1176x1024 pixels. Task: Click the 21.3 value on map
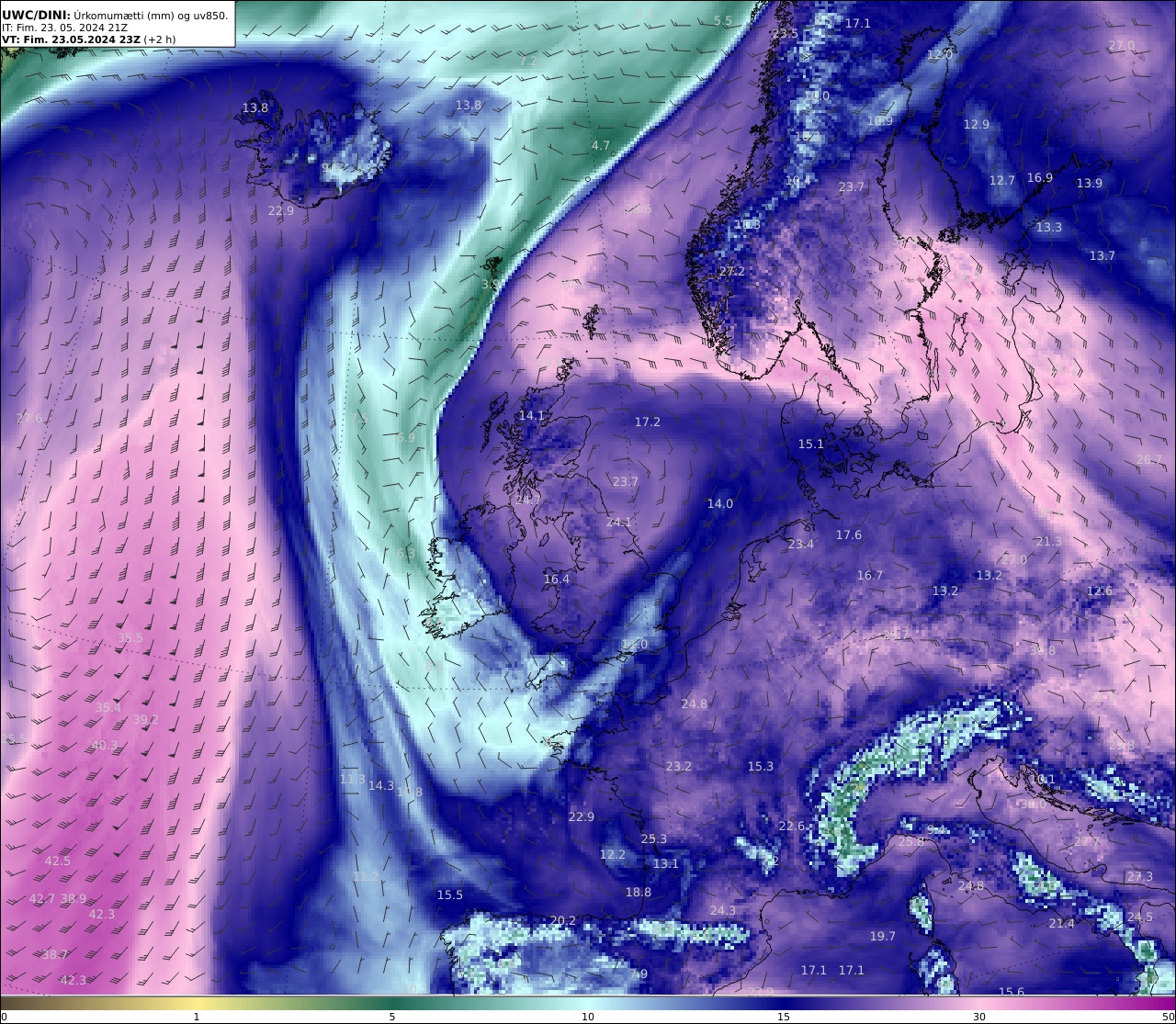pos(1049,542)
